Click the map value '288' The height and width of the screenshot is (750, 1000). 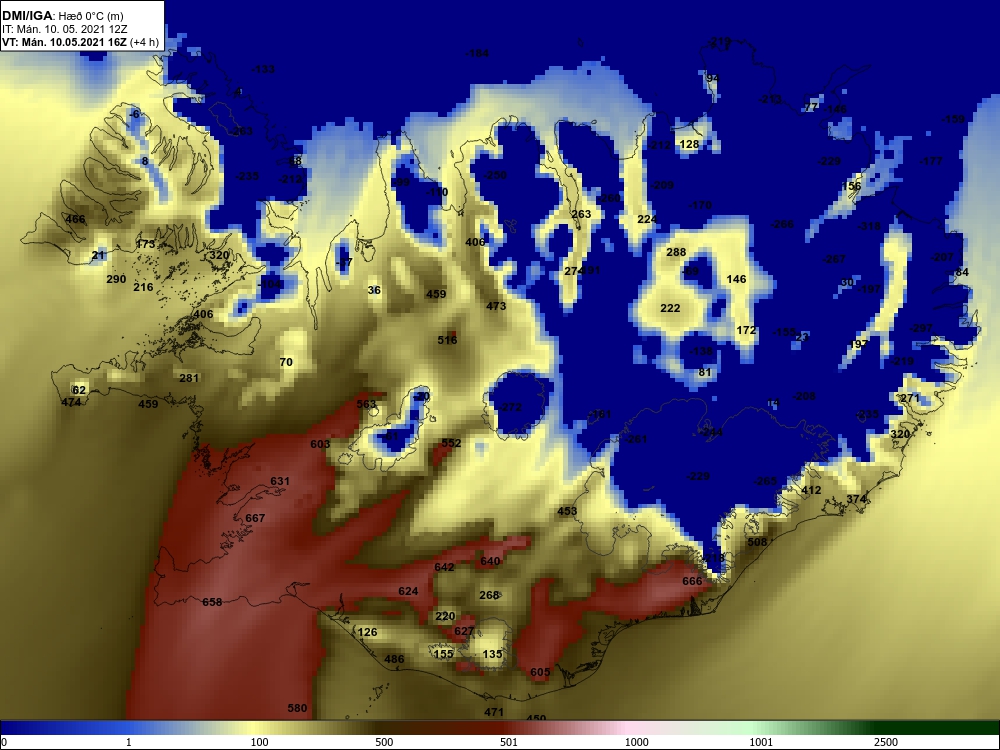click(x=676, y=253)
